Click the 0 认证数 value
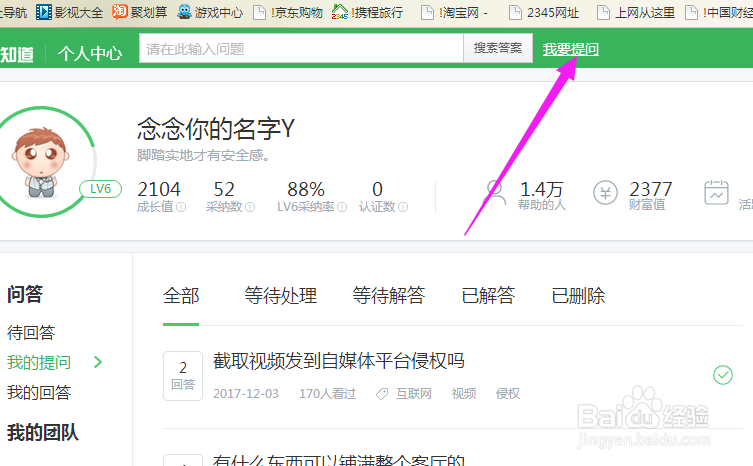Screen dimensions: 753x466 [x=377, y=189]
